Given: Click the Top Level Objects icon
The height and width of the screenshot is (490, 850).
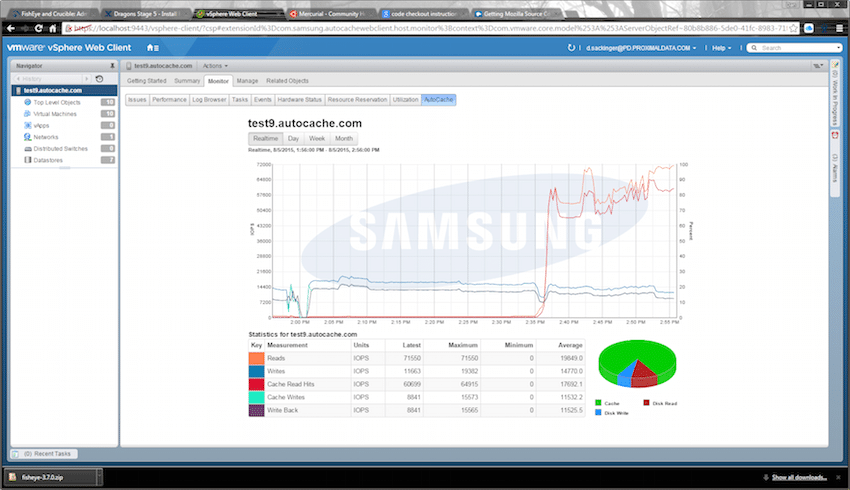Looking at the screenshot, I should 28,102.
